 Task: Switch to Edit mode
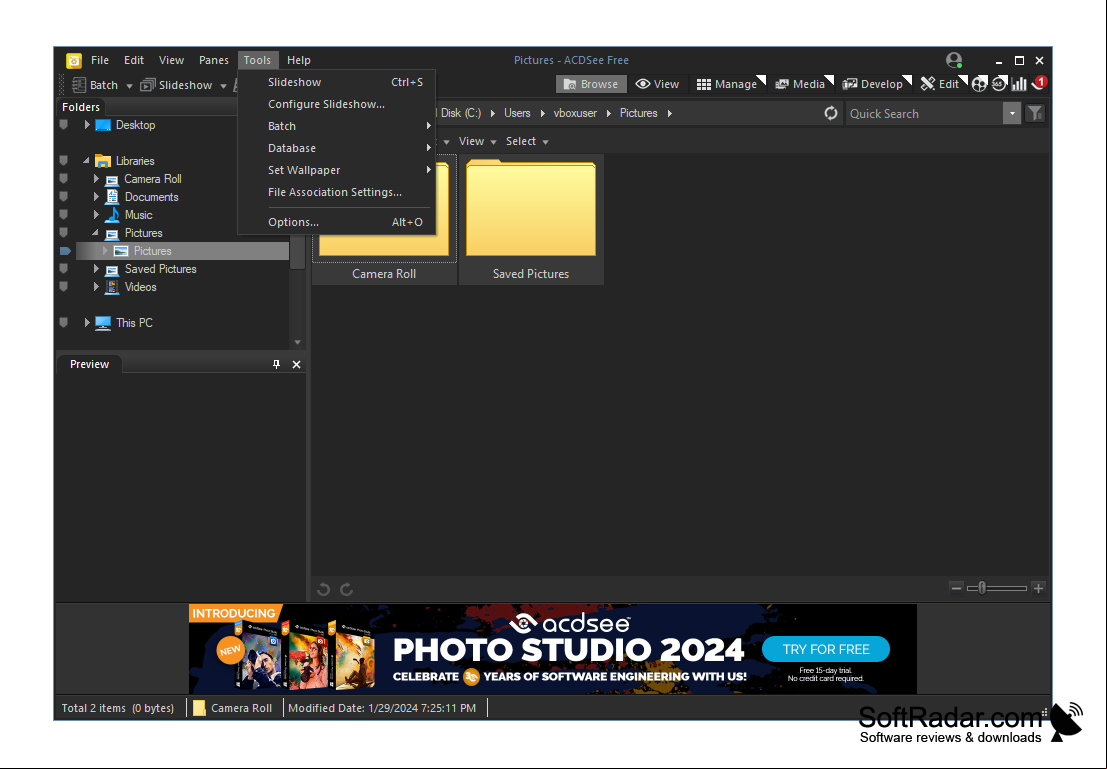point(940,84)
